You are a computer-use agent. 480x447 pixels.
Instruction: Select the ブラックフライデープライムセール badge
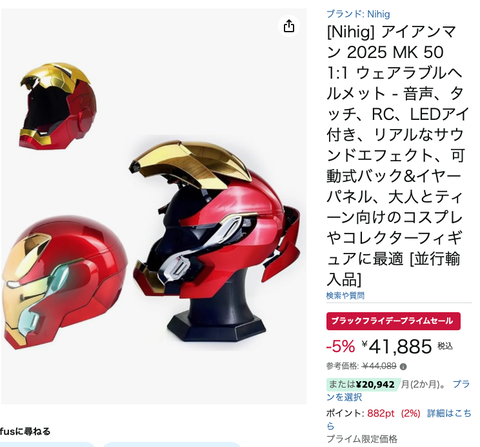point(393,321)
